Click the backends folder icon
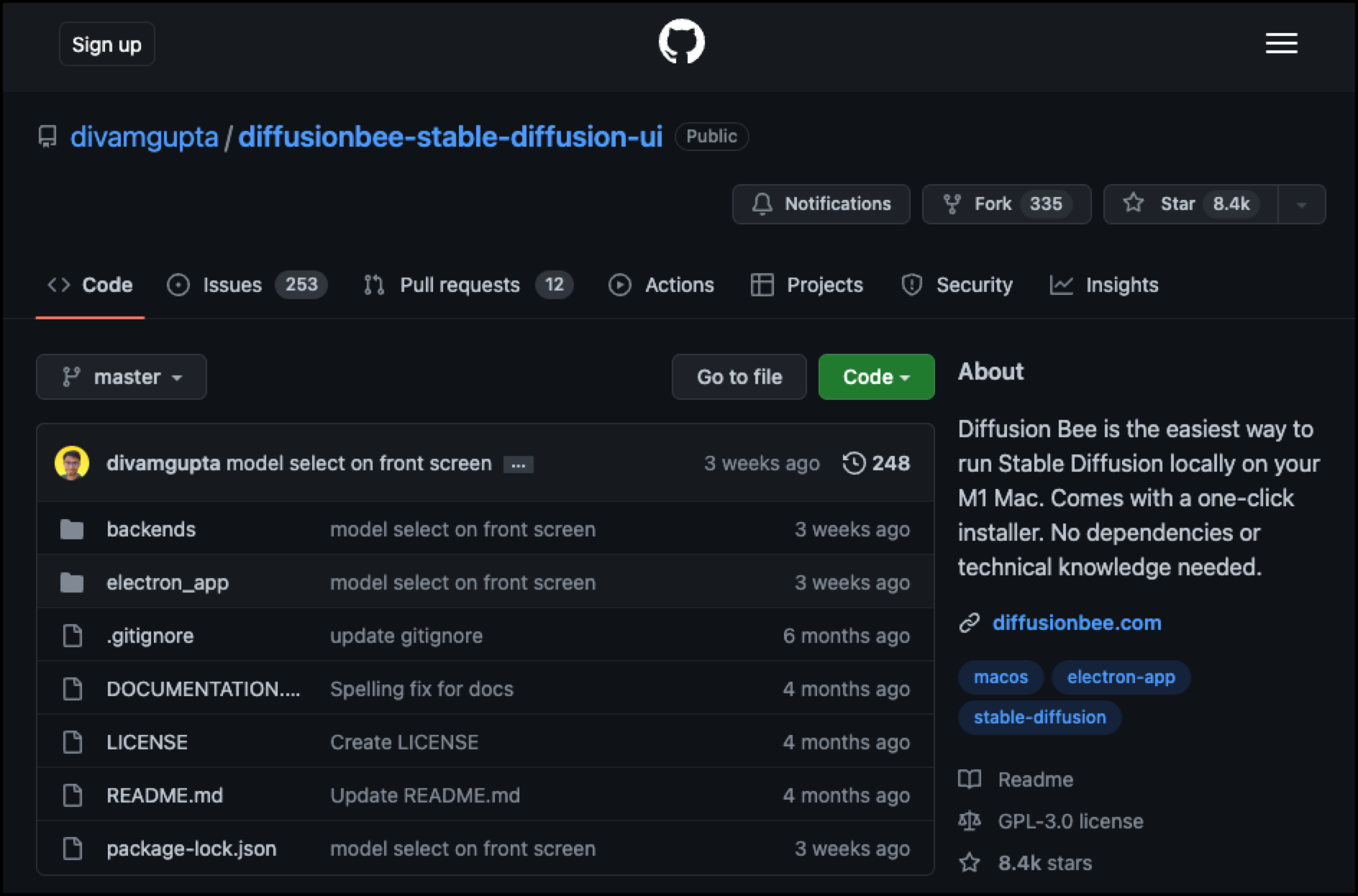This screenshot has height=896, width=1358. tap(73, 529)
